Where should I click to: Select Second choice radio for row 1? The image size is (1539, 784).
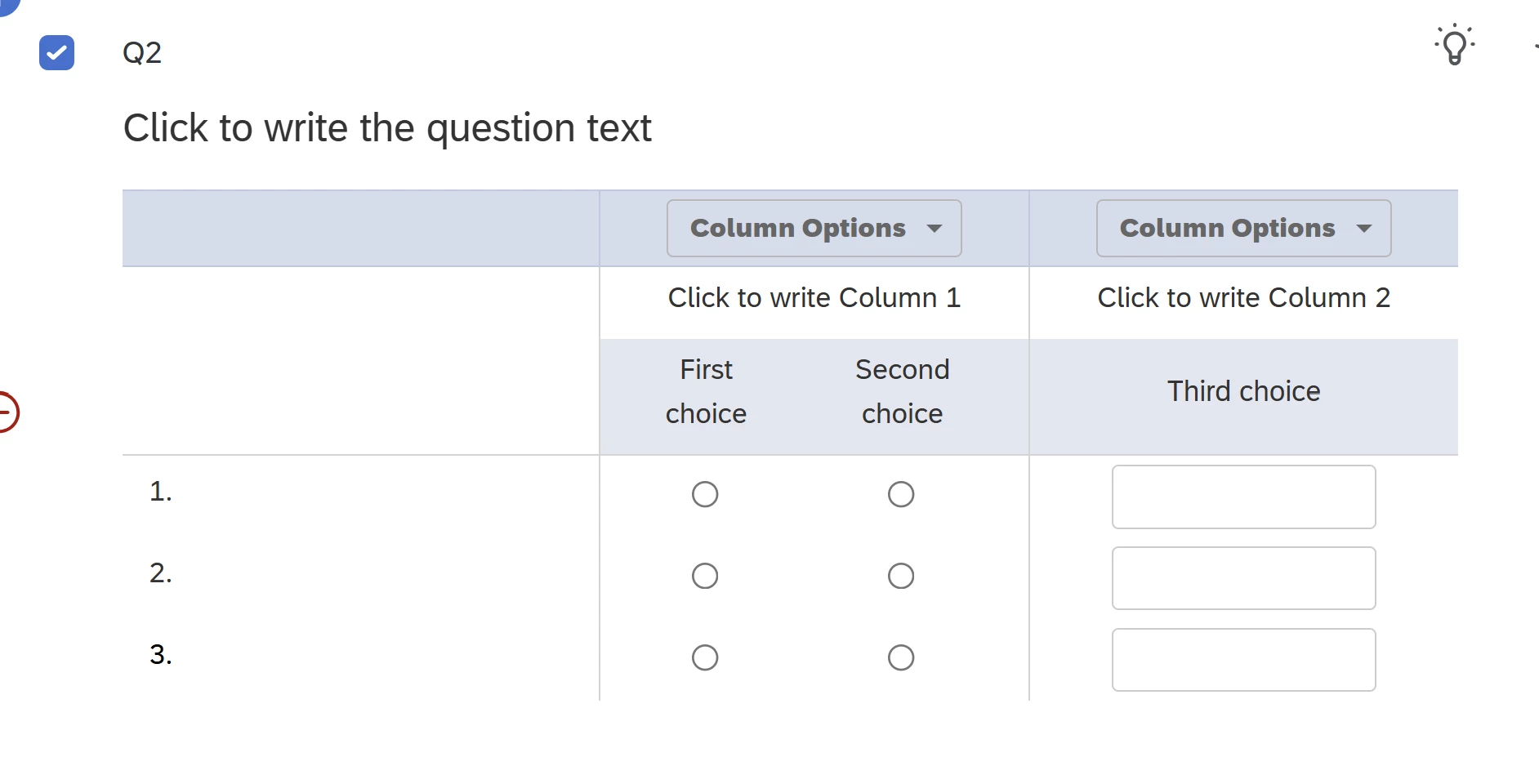(x=901, y=494)
